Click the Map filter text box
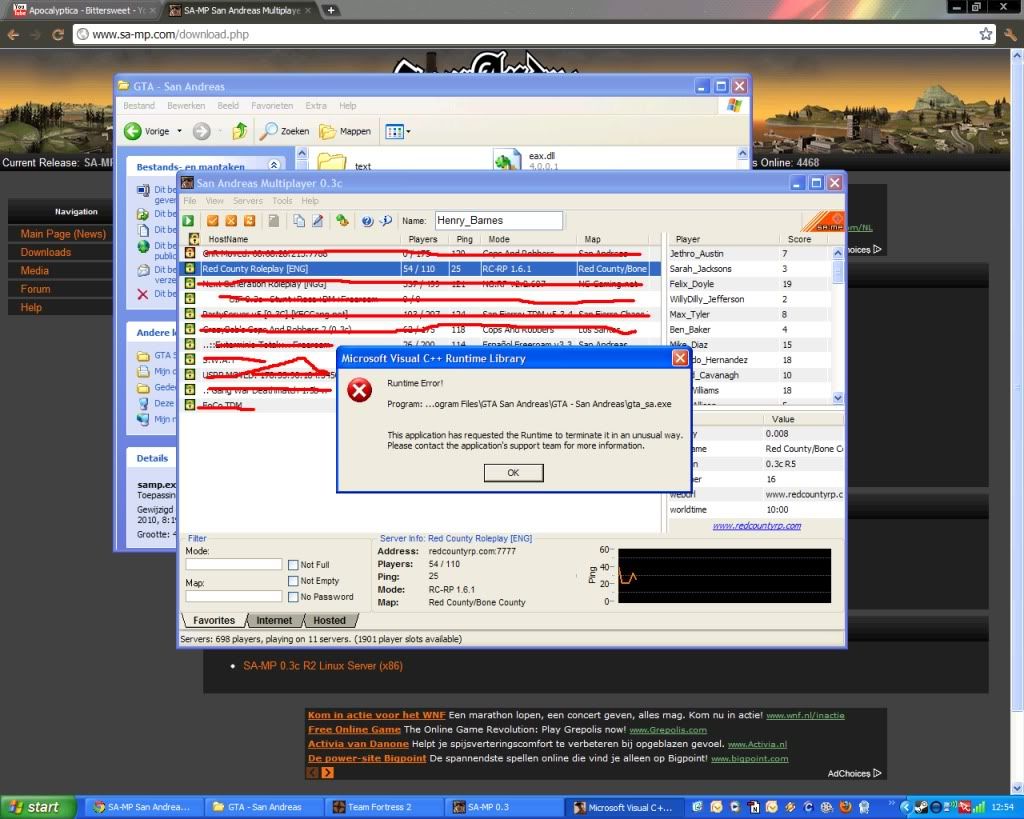The width and height of the screenshot is (1024, 819). 234,596
